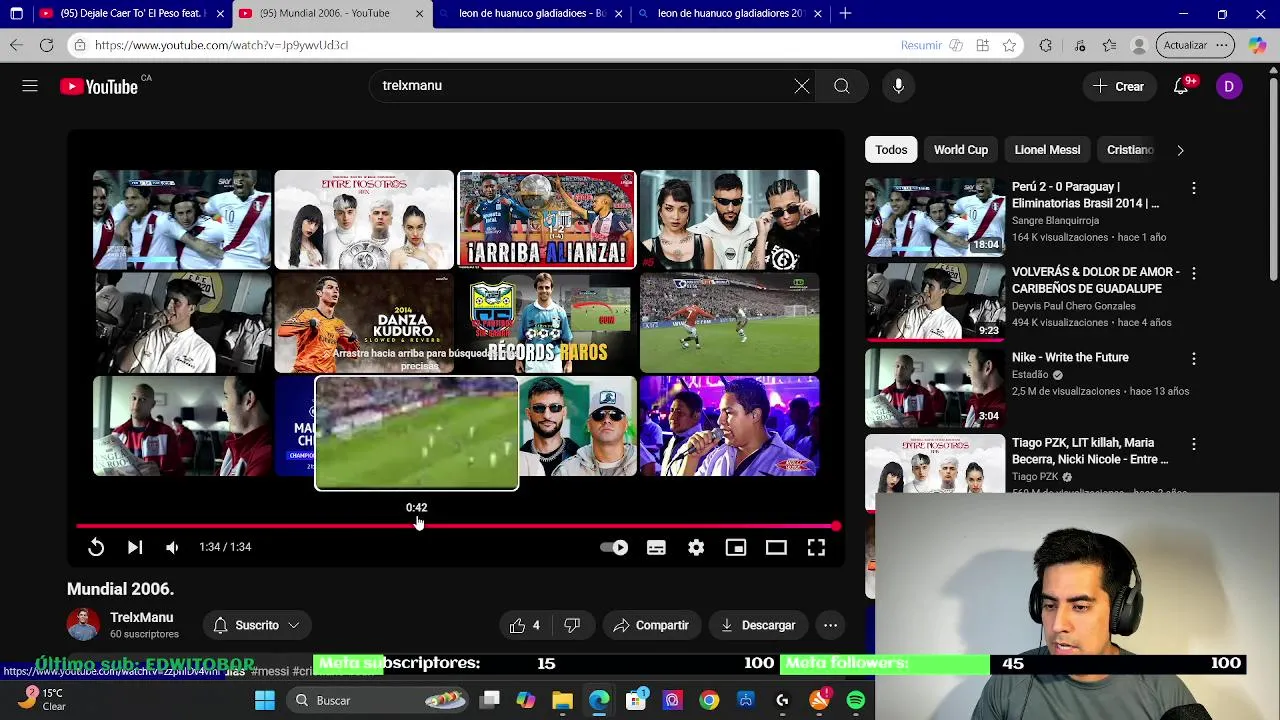Go to the YouTube home logo
The height and width of the screenshot is (720, 1280).
click(x=99, y=87)
